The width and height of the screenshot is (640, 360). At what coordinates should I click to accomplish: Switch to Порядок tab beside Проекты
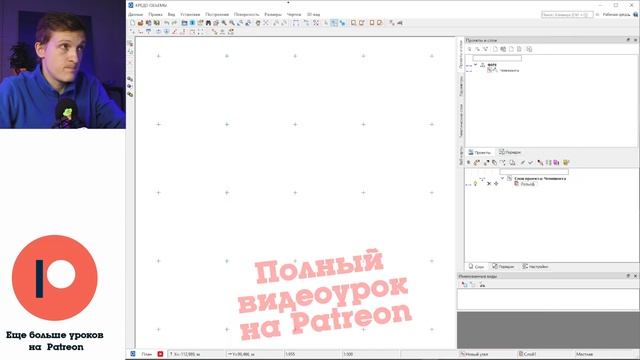[510, 152]
